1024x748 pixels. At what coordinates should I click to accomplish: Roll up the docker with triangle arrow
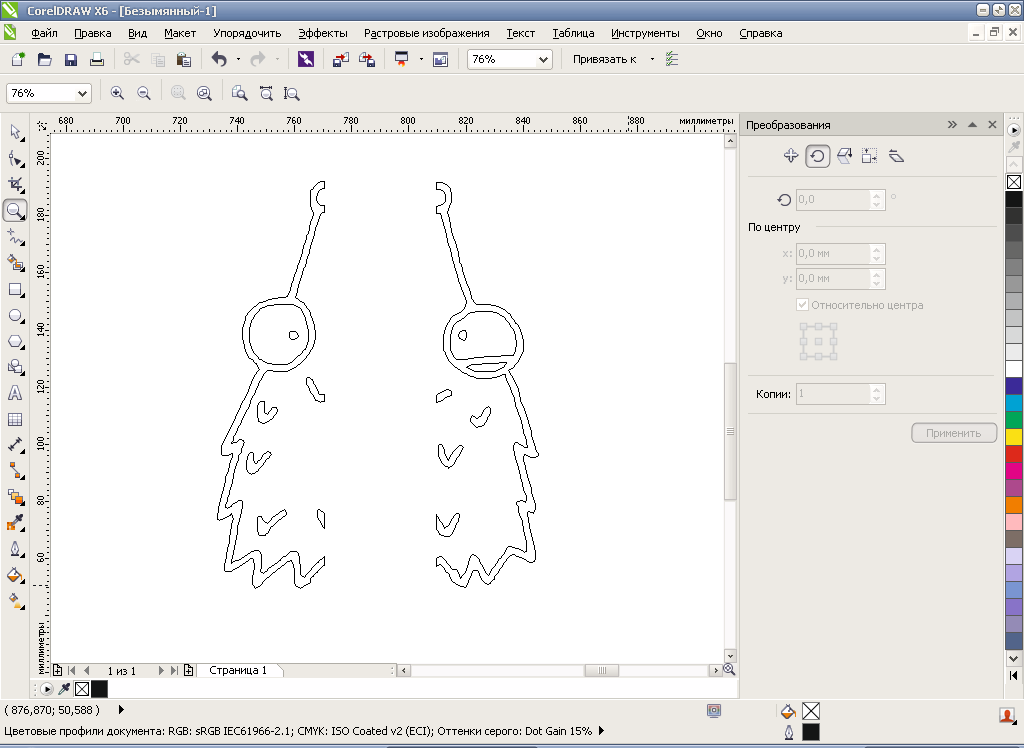972,125
